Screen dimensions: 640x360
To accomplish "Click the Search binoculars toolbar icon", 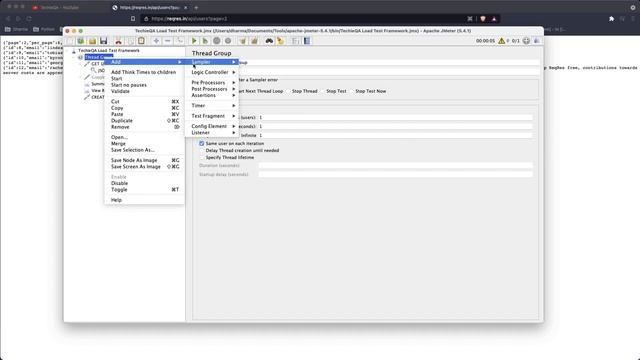I will click(269, 41).
